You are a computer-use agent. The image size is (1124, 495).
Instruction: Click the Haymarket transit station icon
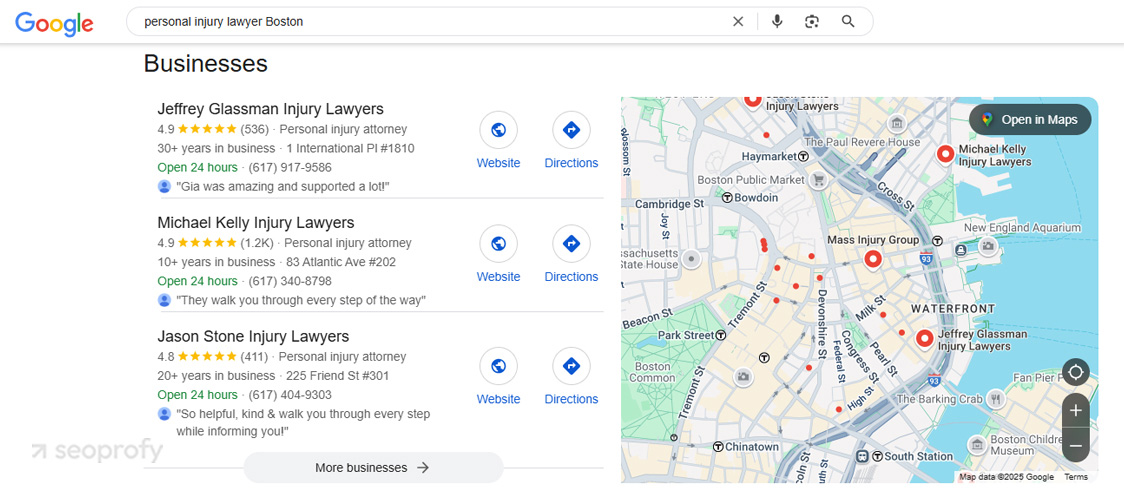804,156
